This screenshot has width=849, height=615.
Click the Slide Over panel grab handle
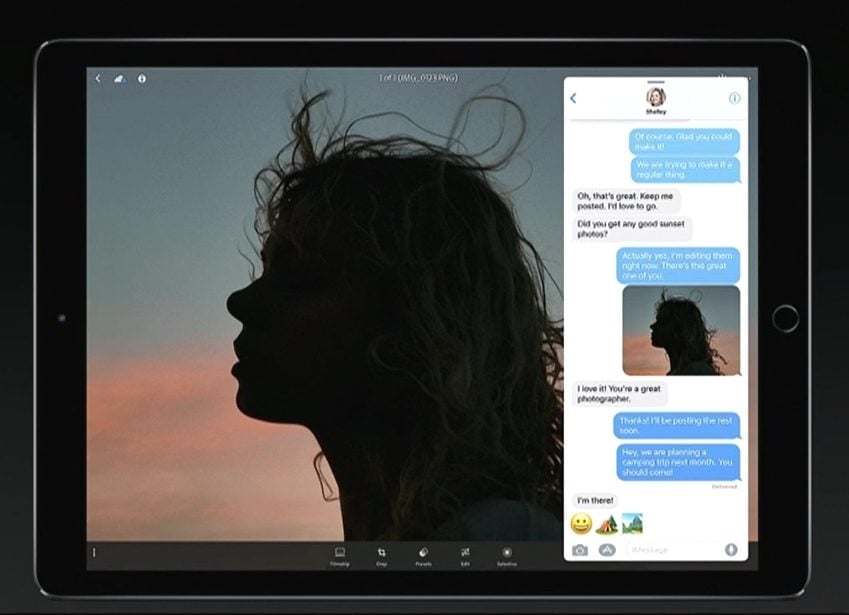click(655, 82)
